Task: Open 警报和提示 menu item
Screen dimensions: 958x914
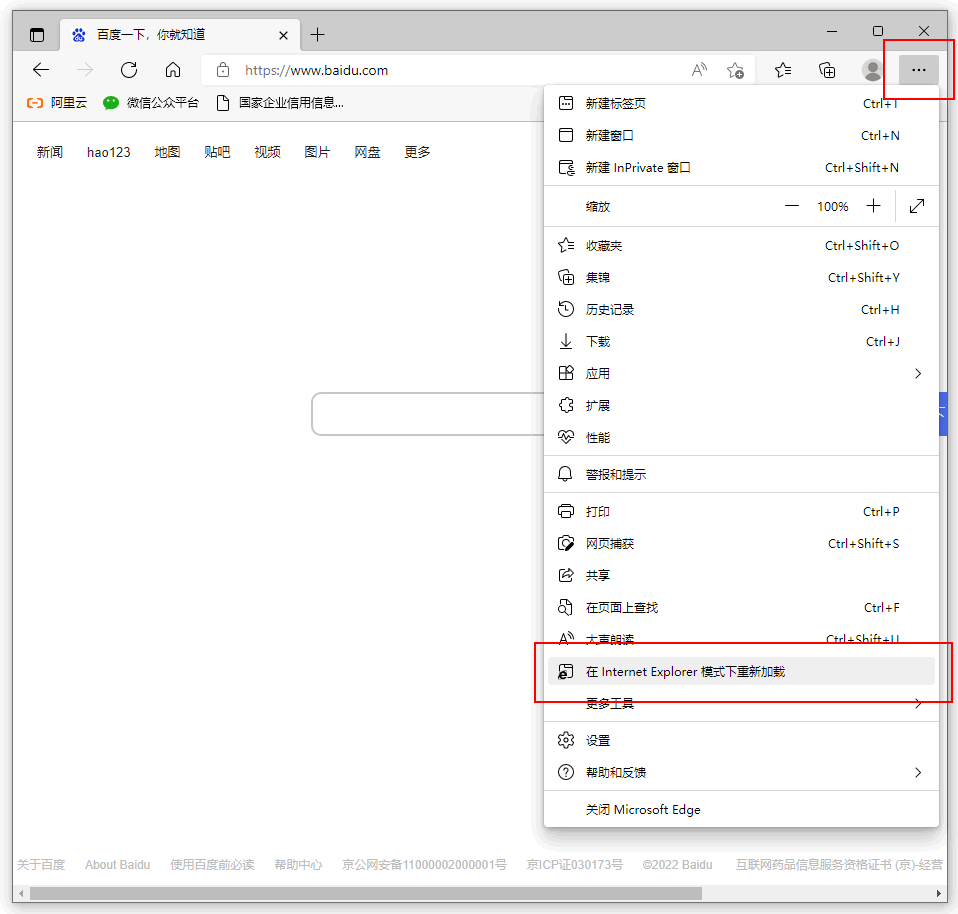Action: pos(741,474)
